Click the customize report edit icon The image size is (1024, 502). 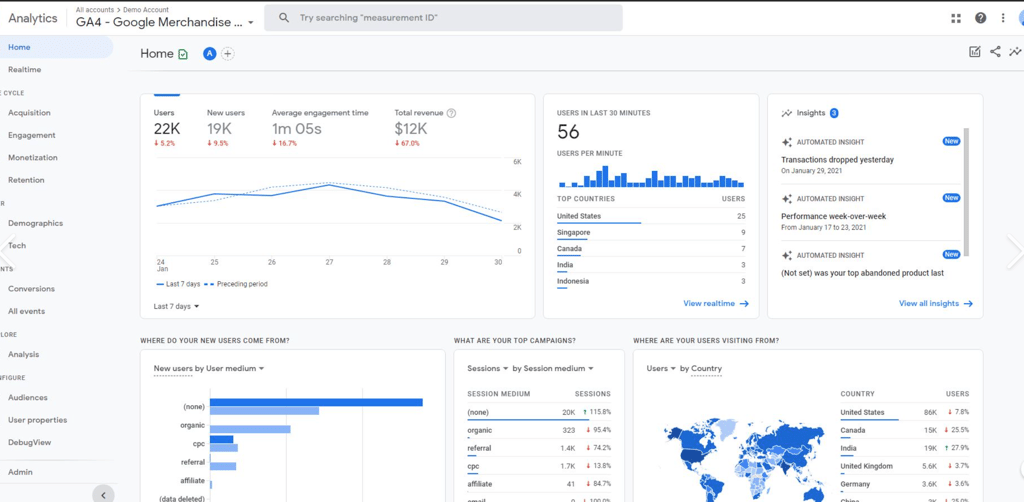(975, 52)
